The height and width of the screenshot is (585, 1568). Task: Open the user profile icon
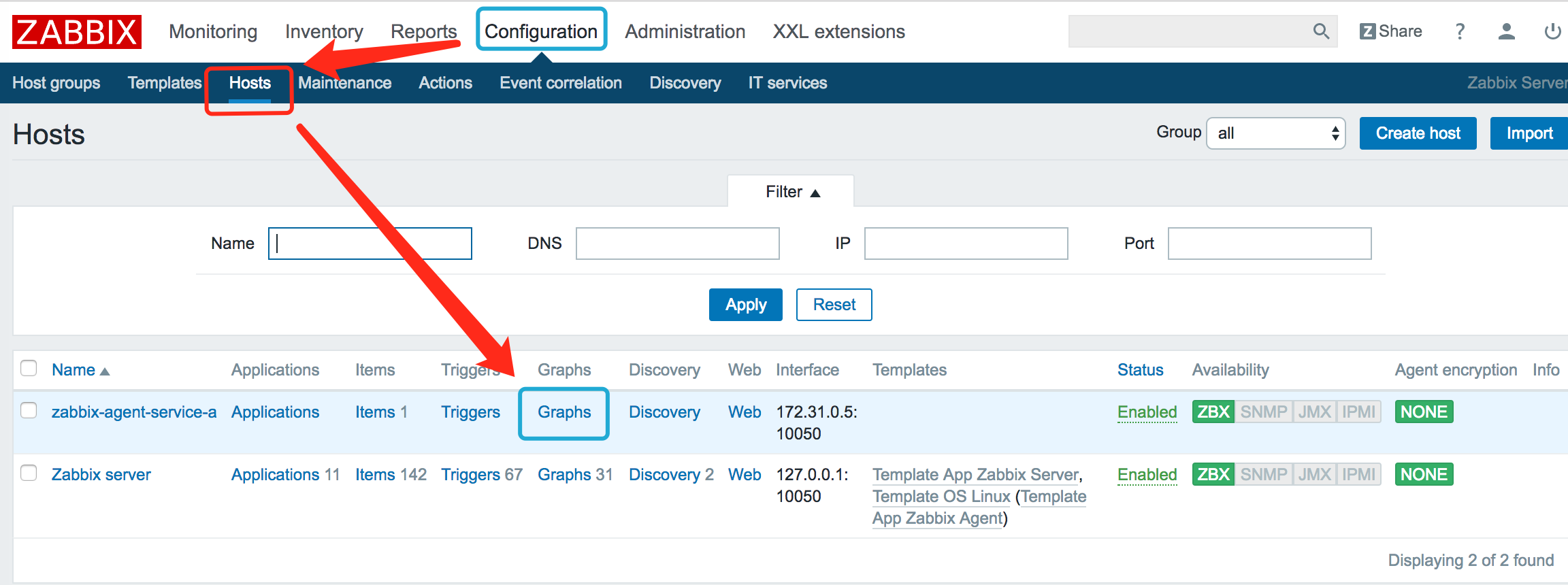pos(1506,31)
